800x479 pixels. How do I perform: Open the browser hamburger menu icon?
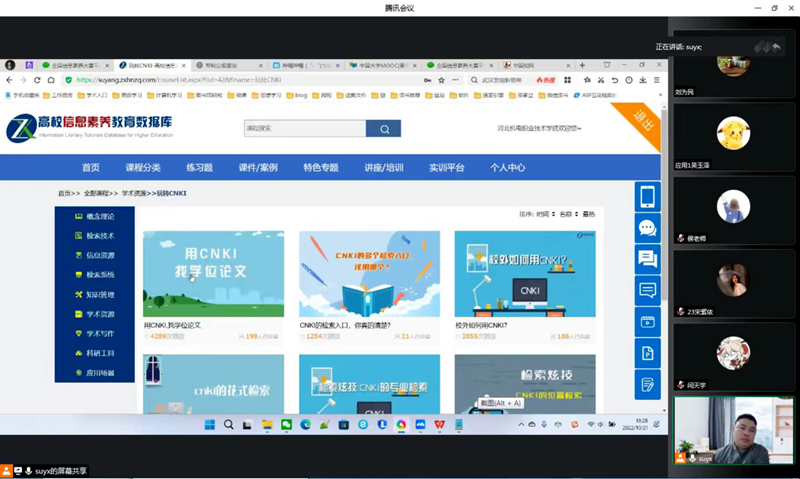[x=657, y=80]
